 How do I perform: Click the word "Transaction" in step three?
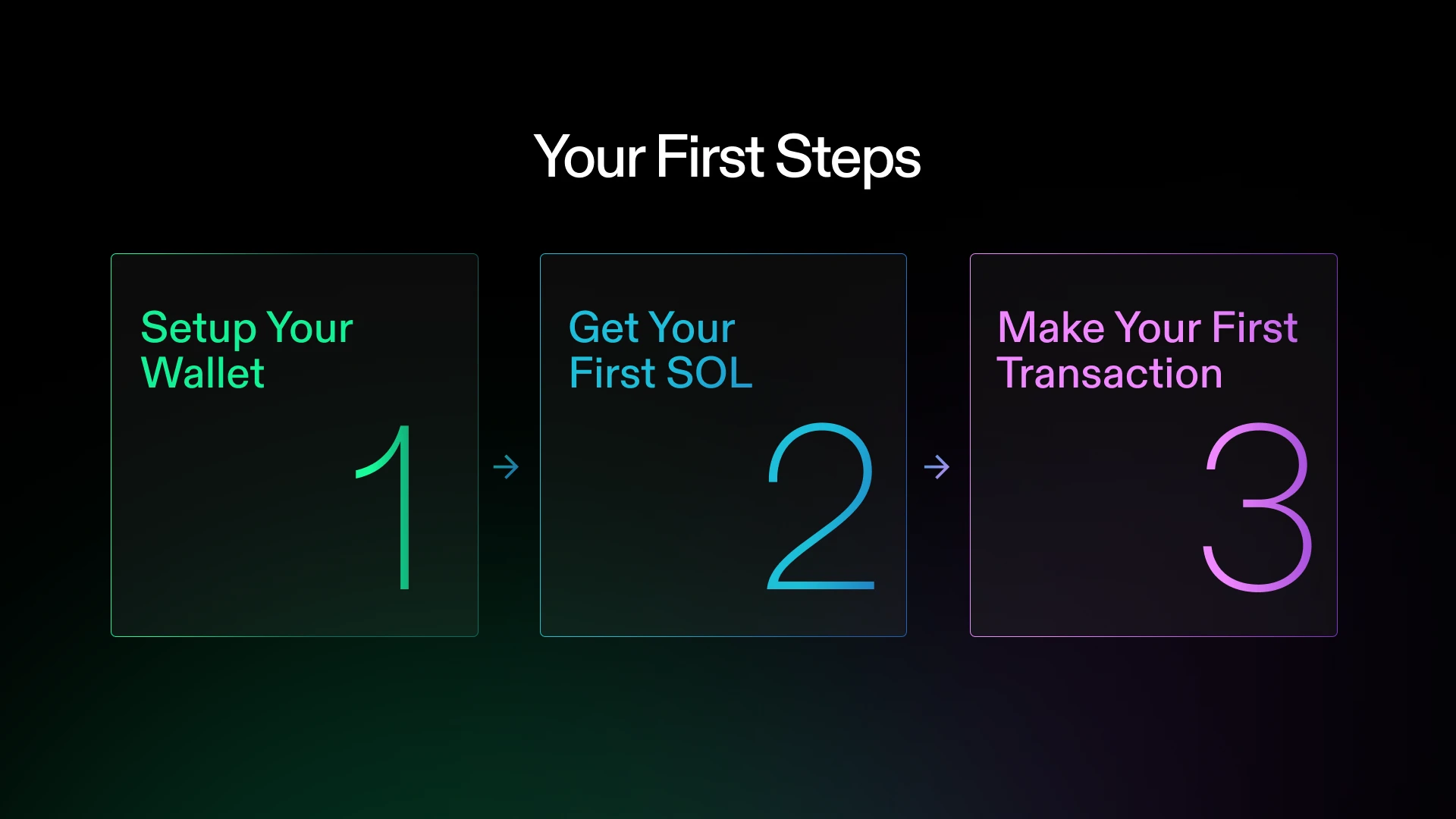point(1109,373)
